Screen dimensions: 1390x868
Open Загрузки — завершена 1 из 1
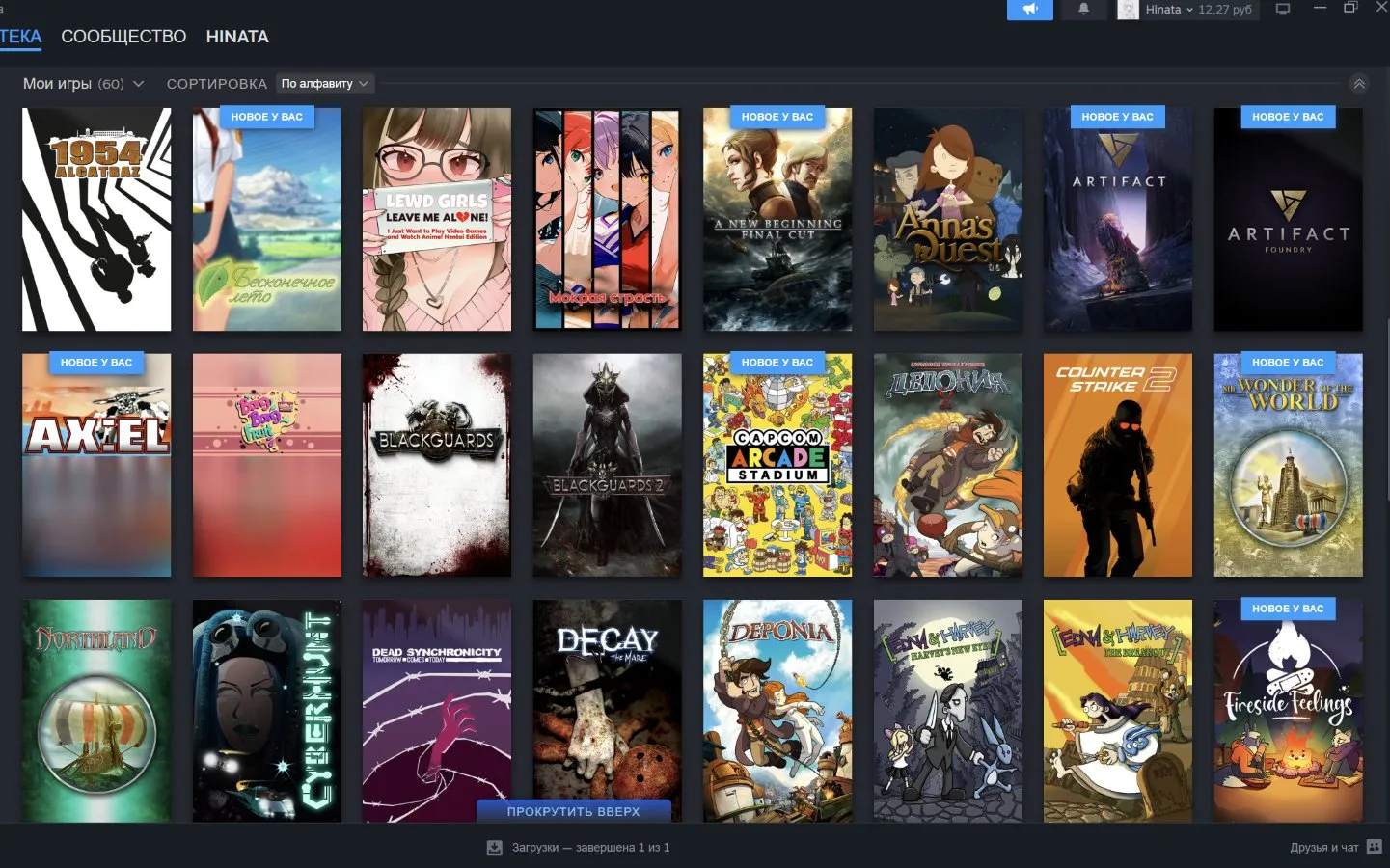coord(590,848)
